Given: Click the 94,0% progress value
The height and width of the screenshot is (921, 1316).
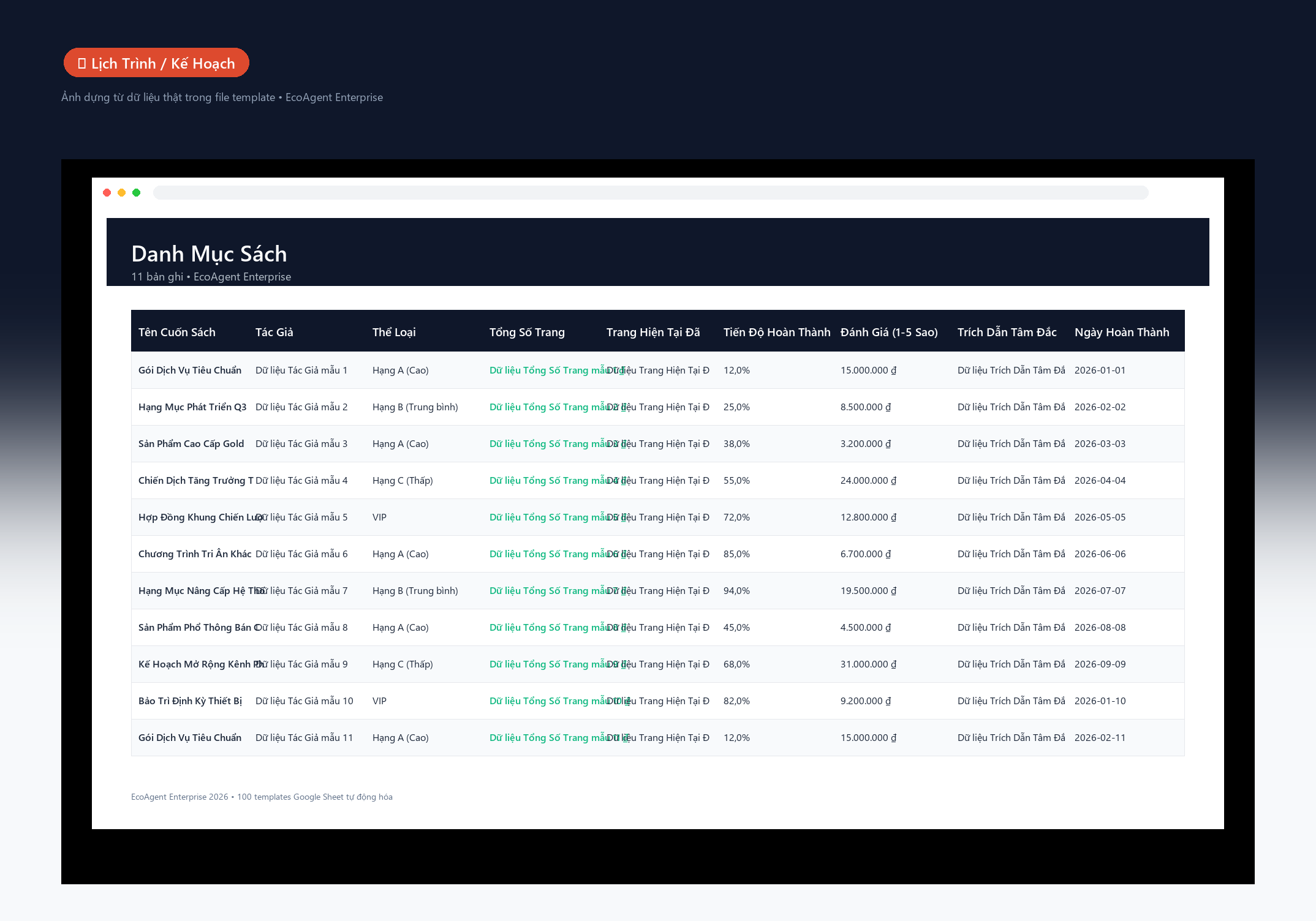Looking at the screenshot, I should 736,590.
